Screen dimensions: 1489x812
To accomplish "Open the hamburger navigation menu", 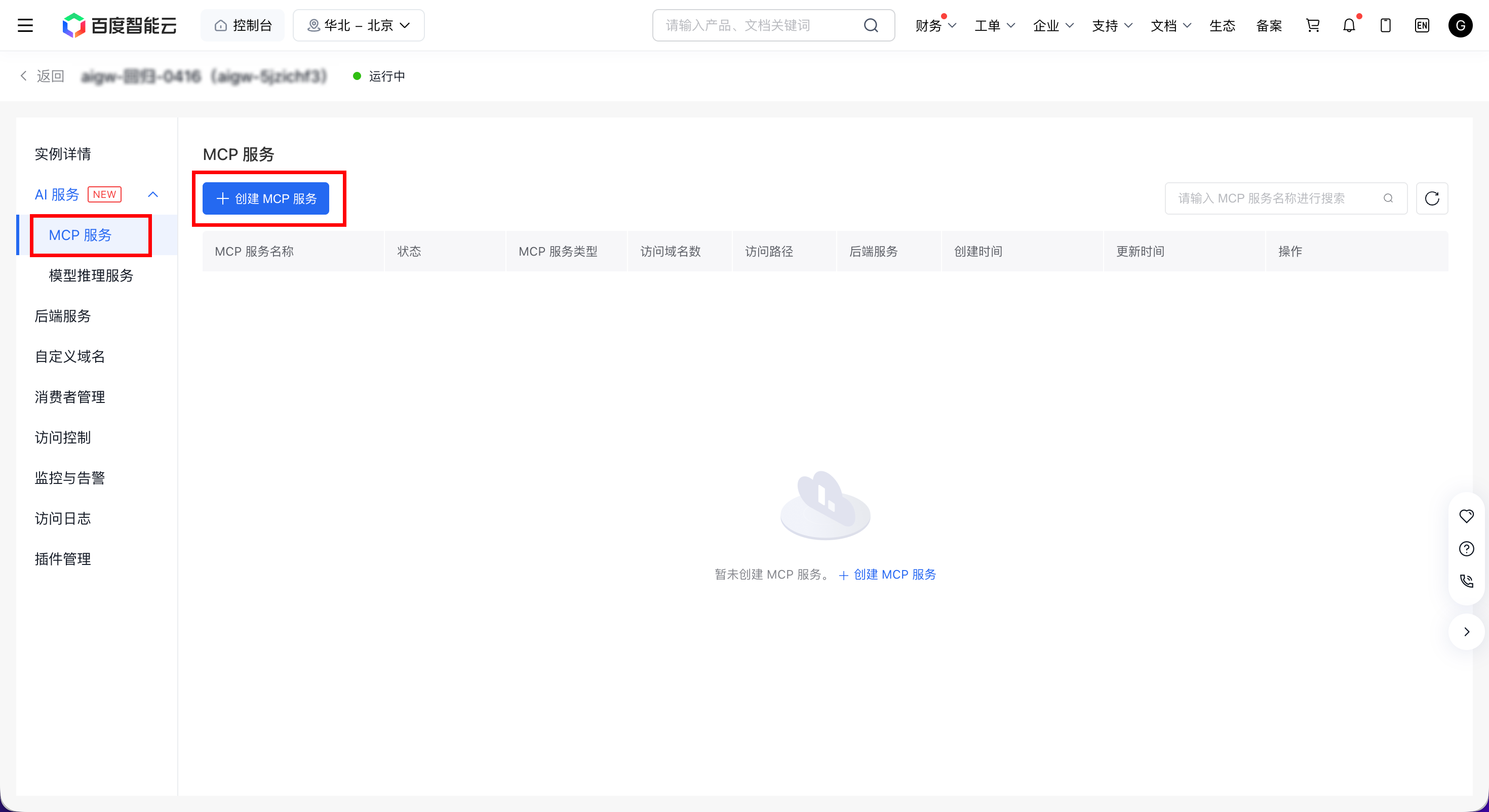I will tap(25, 25).
